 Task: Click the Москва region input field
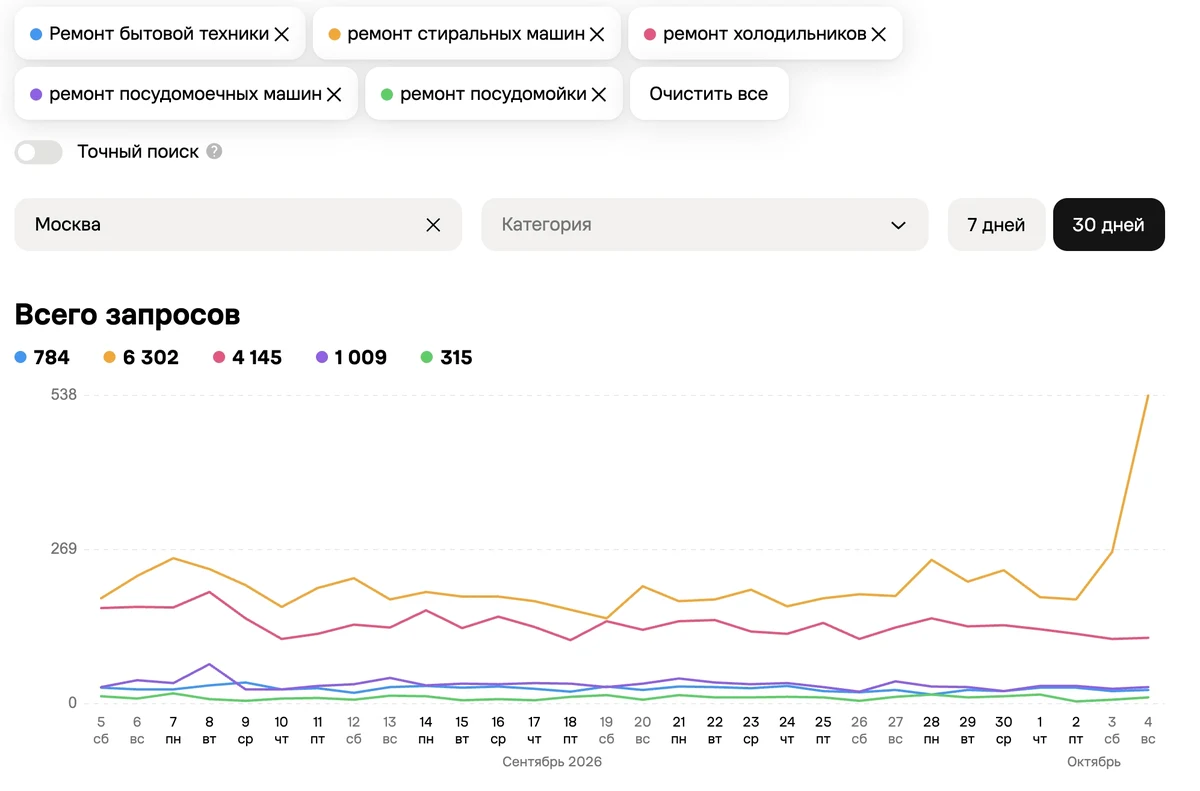point(238,225)
